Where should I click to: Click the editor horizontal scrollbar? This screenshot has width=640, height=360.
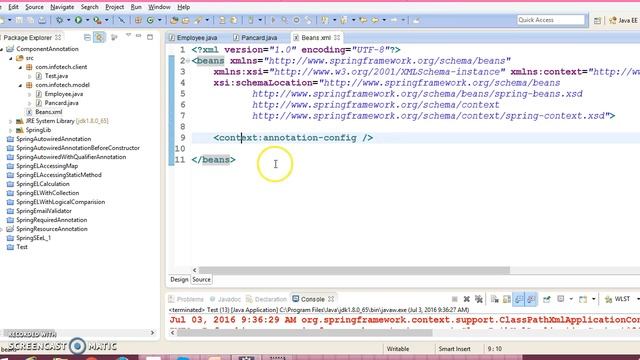354,270
